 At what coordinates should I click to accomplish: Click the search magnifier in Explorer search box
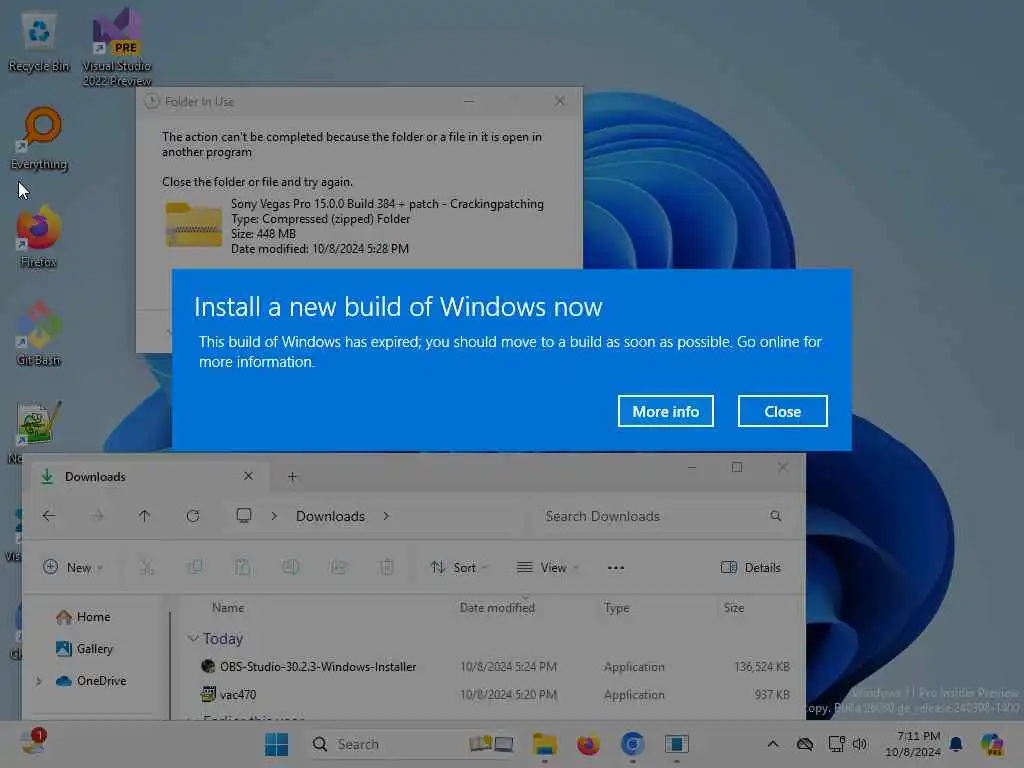(x=775, y=516)
